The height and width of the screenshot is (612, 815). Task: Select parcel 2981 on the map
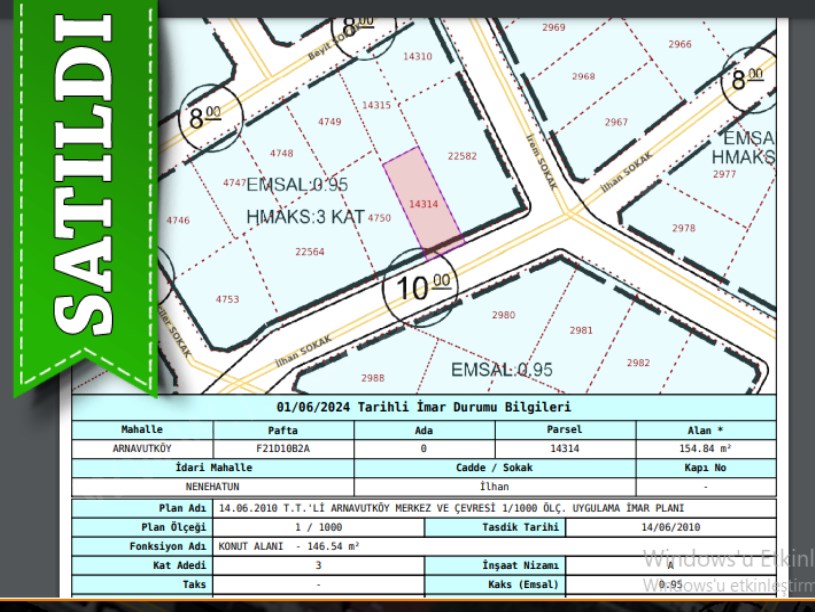tap(580, 330)
